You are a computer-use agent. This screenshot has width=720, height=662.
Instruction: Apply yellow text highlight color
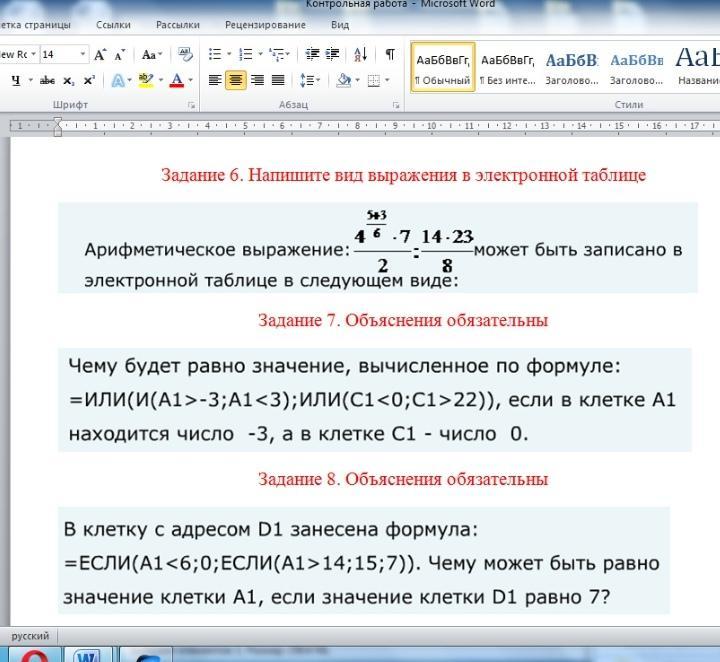click(x=146, y=80)
